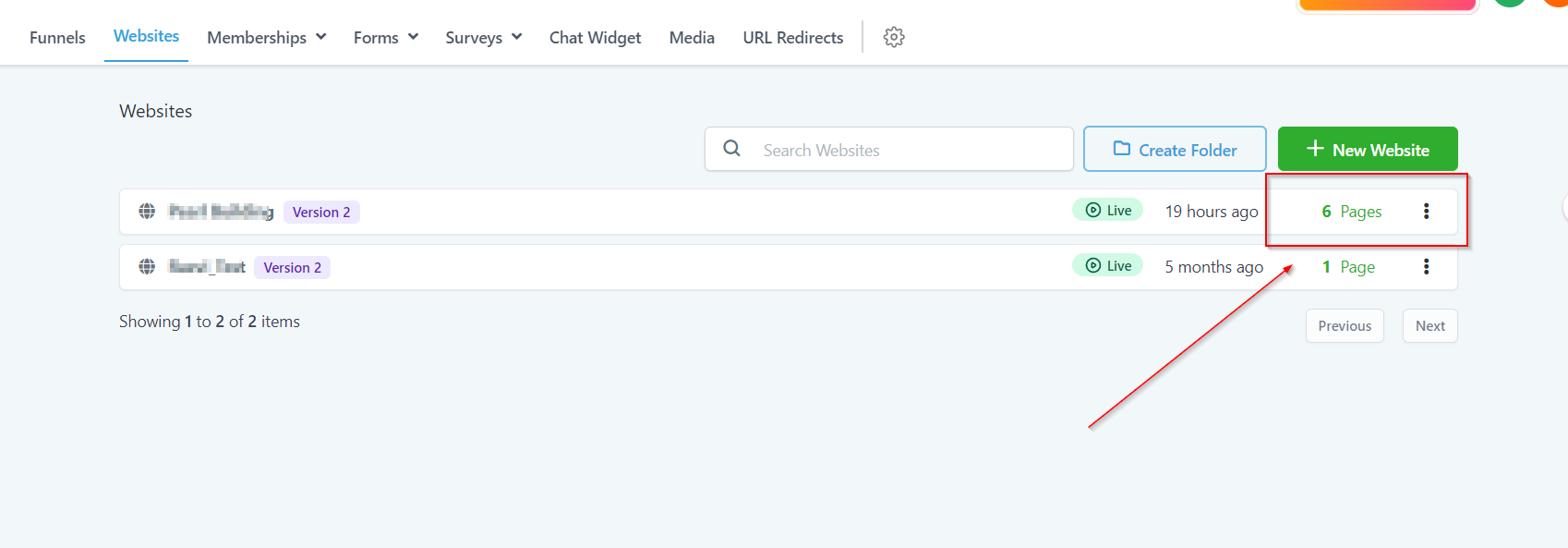Open URL Redirects section
1568x548 pixels.
click(x=792, y=38)
